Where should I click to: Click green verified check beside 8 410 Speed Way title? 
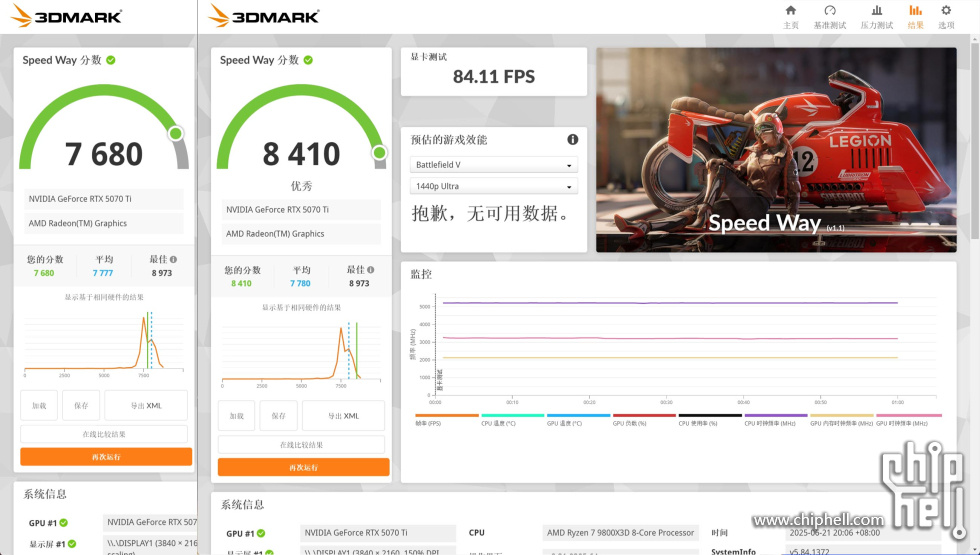coord(308,60)
